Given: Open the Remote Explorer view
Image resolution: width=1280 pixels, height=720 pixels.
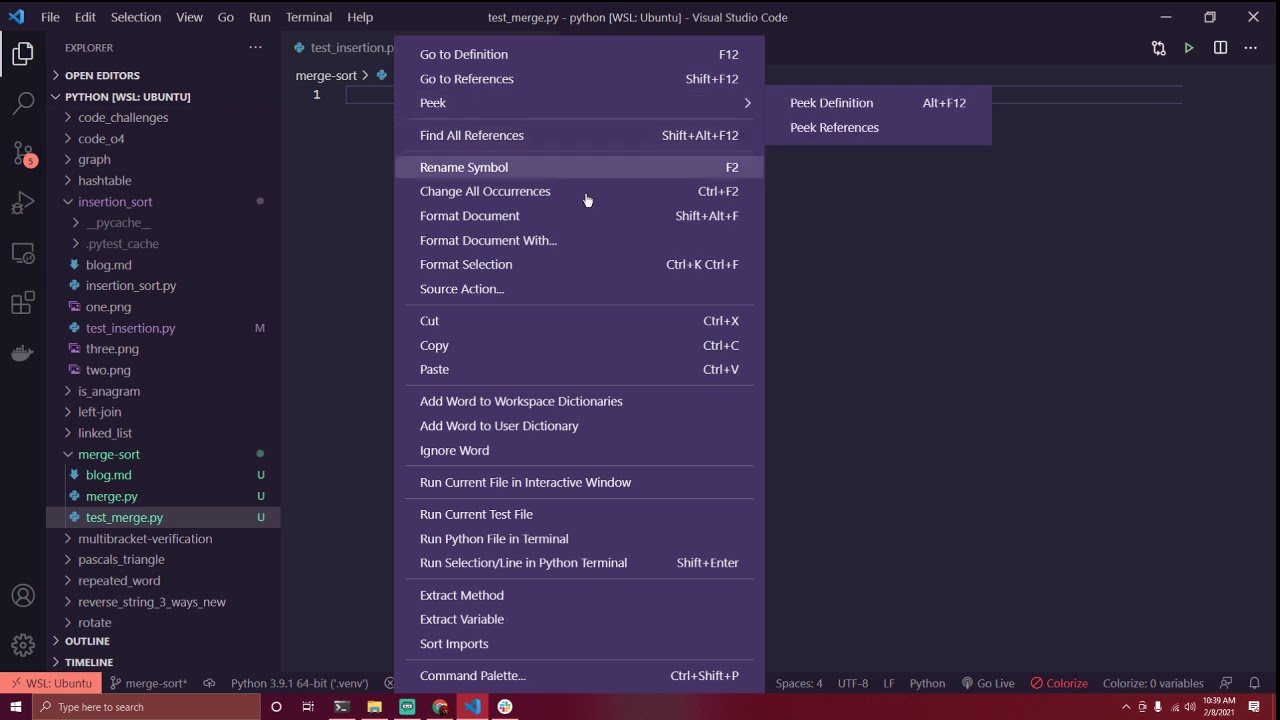Looking at the screenshot, I should click(x=23, y=253).
